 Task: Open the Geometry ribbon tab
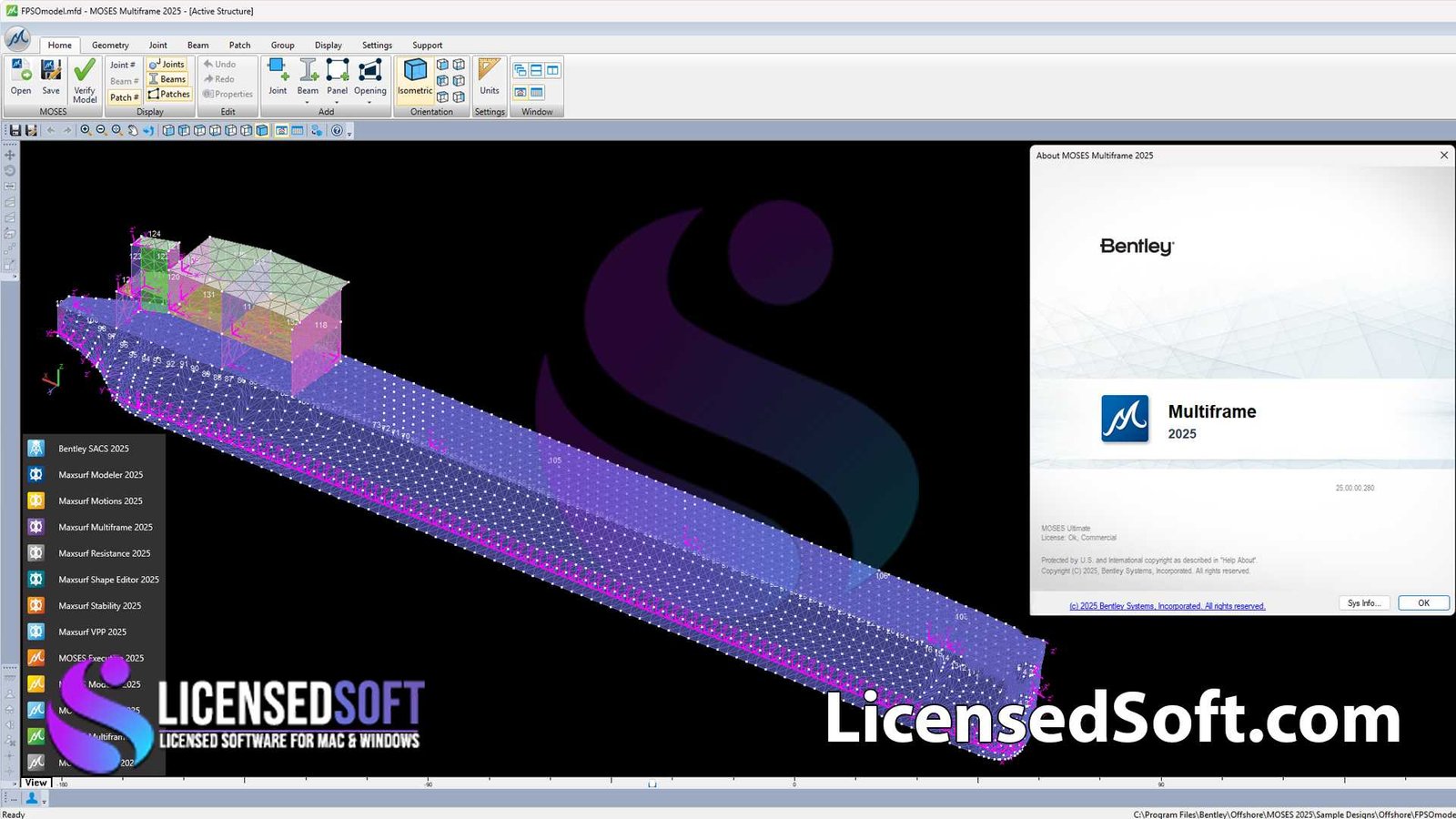pos(110,45)
